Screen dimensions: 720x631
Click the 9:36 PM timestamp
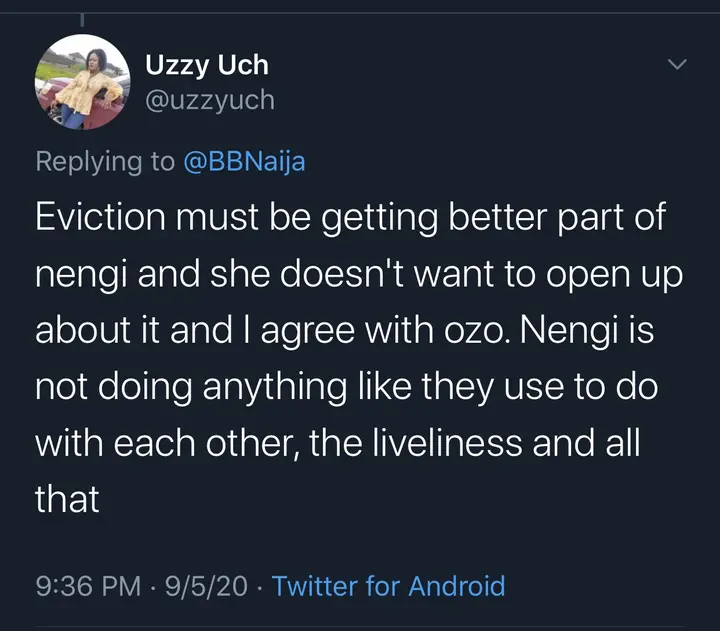click(x=87, y=585)
